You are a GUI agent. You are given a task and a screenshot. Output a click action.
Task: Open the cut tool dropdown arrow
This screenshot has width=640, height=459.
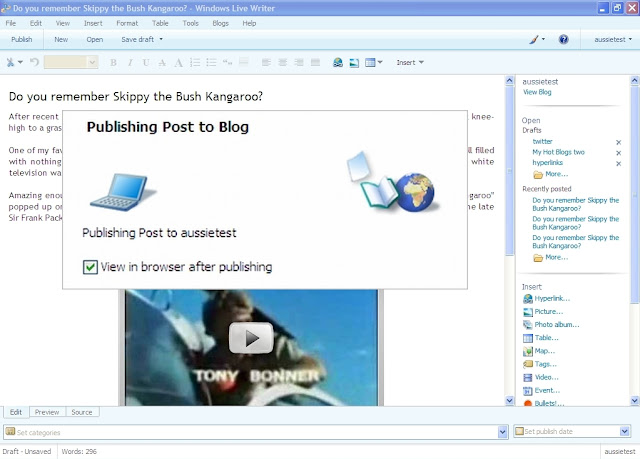20,62
